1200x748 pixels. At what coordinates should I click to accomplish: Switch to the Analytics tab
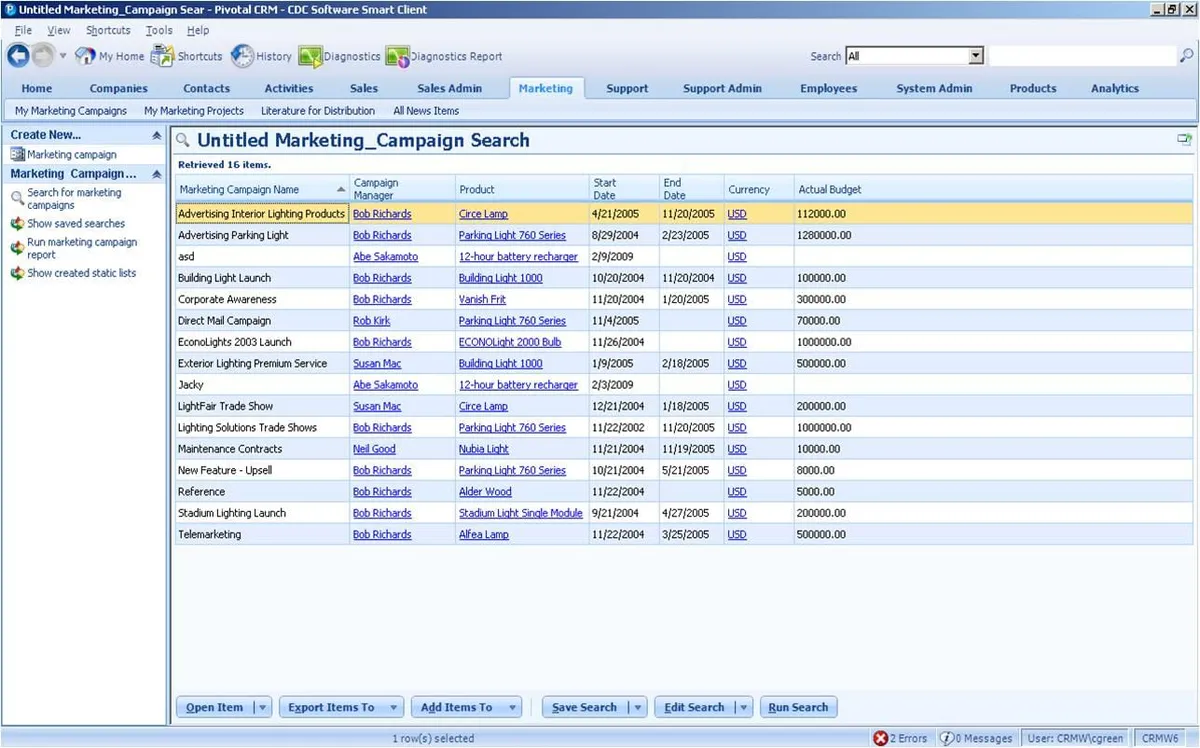click(x=1114, y=88)
